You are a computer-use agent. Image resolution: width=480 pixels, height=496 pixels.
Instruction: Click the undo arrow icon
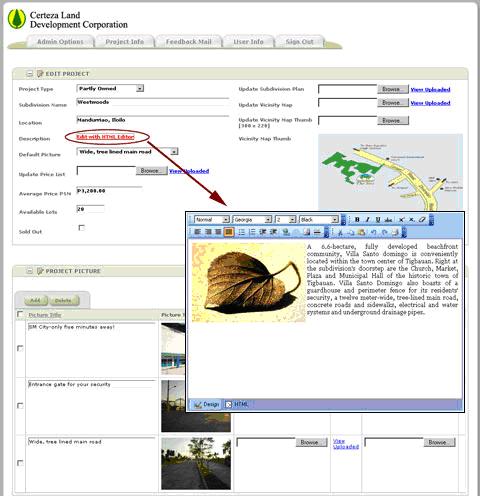coord(374,232)
